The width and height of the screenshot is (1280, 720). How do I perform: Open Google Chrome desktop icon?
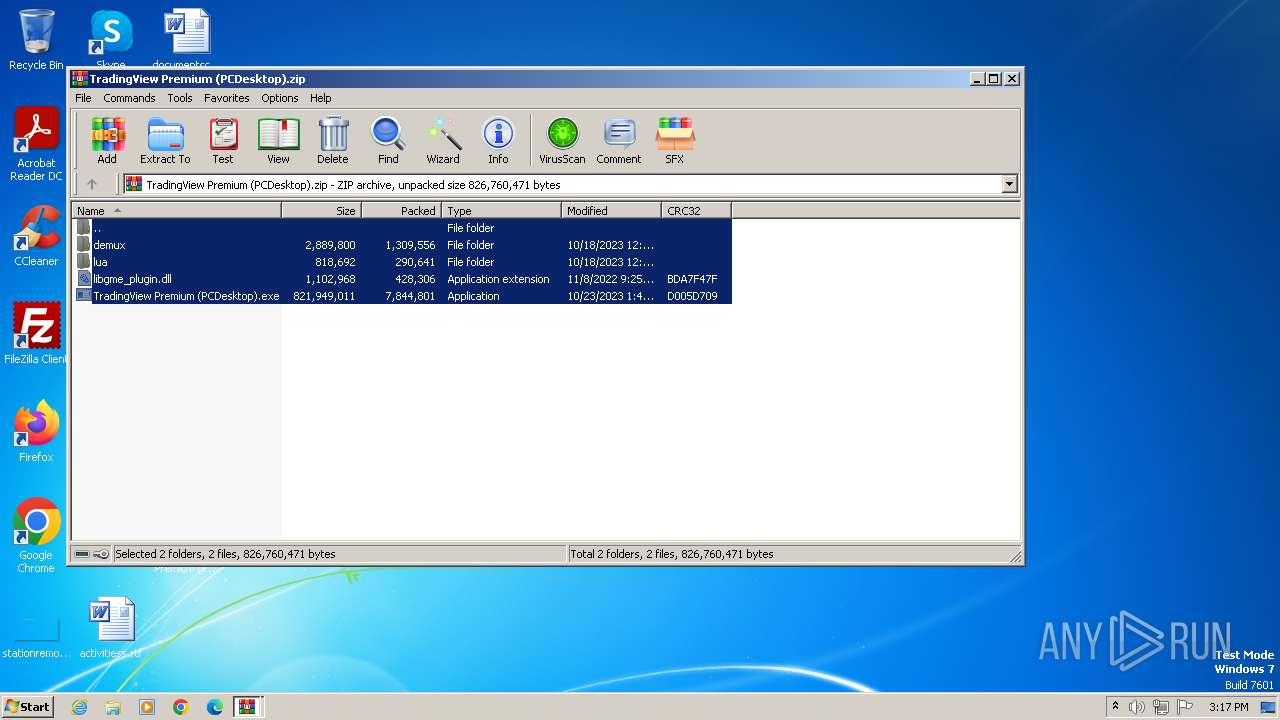point(36,536)
